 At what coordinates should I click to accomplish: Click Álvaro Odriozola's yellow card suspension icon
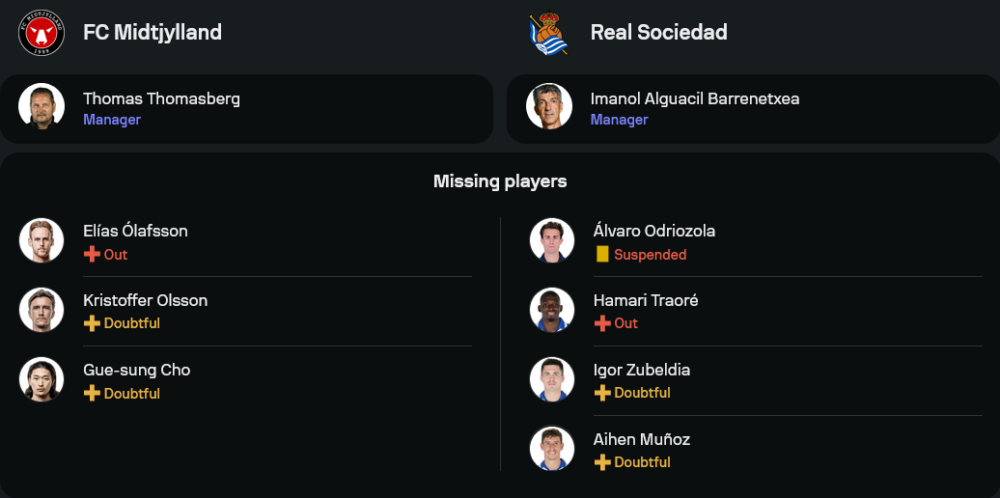pyautogui.click(x=602, y=255)
